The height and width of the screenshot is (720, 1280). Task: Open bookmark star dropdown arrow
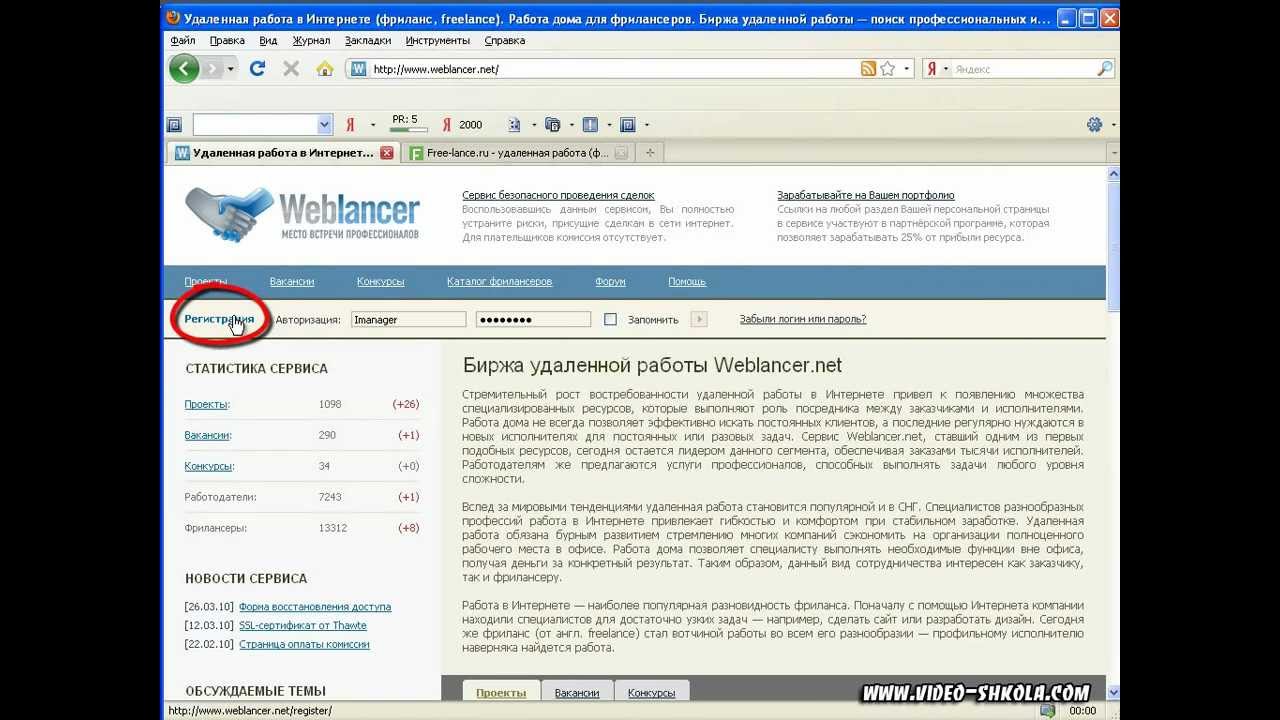(907, 69)
